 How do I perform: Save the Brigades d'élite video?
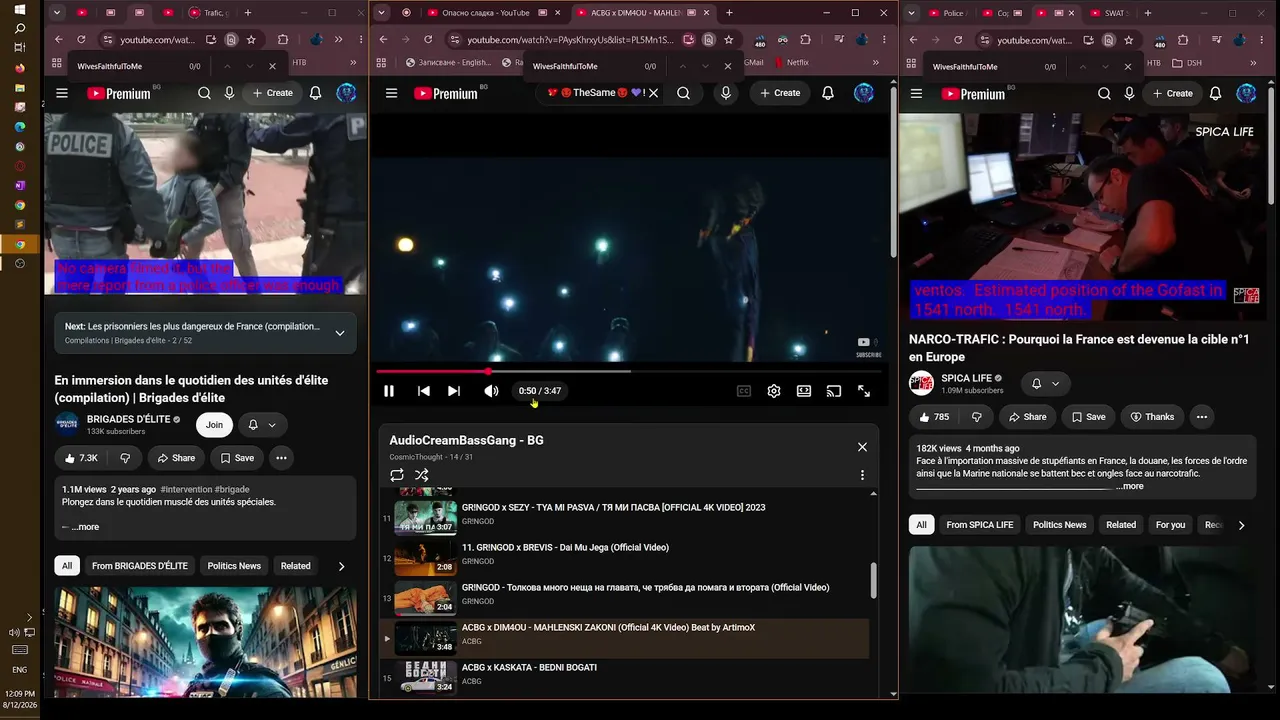[237, 458]
